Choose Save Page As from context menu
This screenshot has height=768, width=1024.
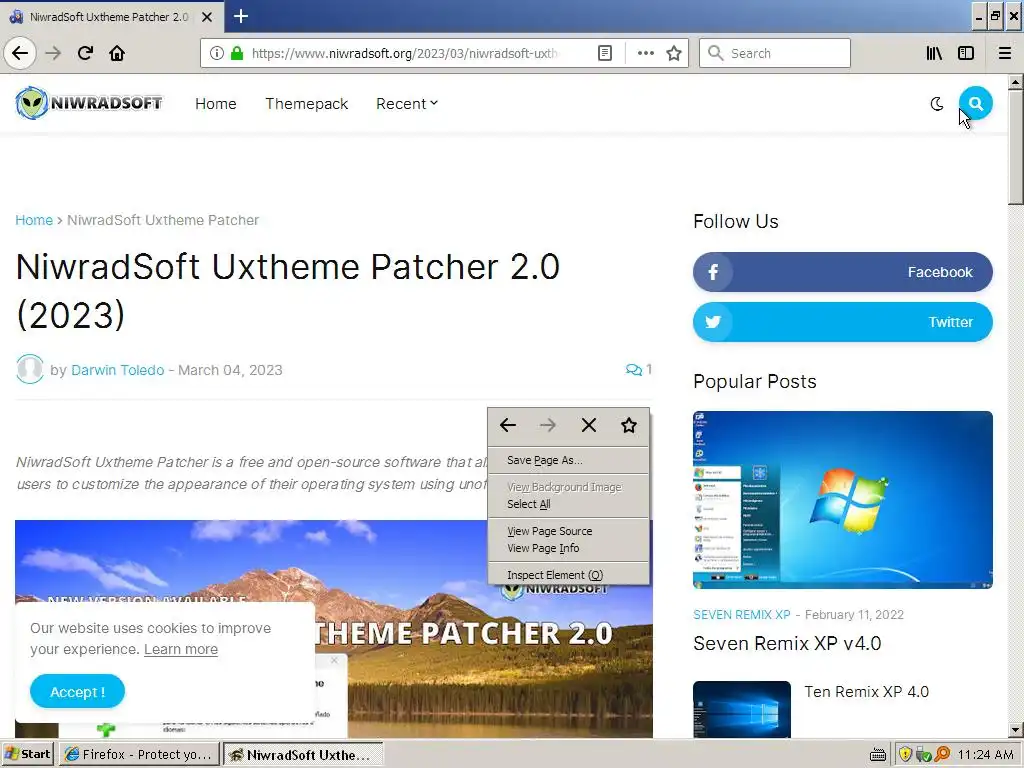tap(568, 460)
